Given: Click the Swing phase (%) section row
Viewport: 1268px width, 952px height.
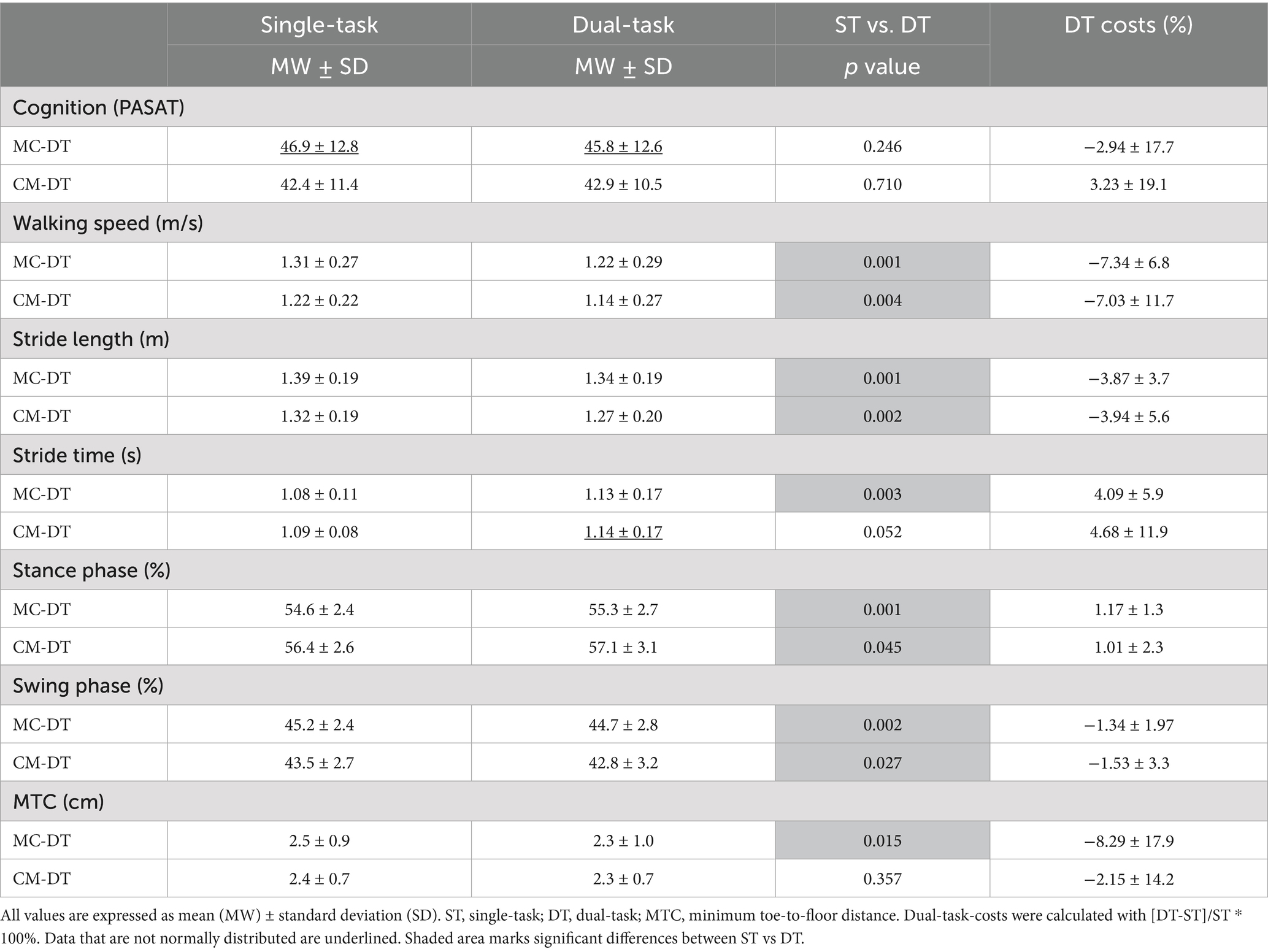Looking at the screenshot, I should coord(88,685).
